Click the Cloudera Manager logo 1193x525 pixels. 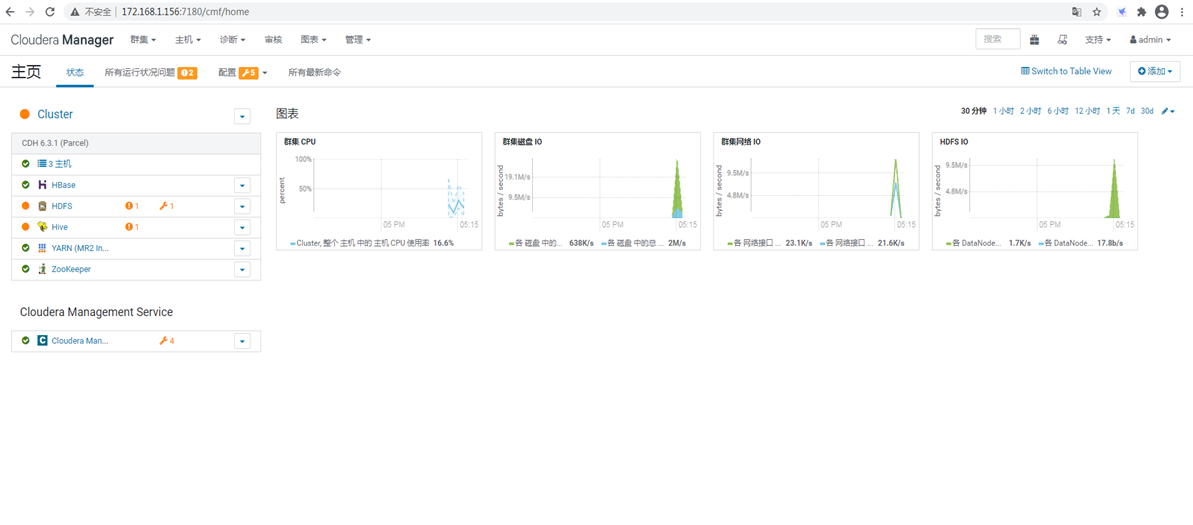[x=62, y=40]
